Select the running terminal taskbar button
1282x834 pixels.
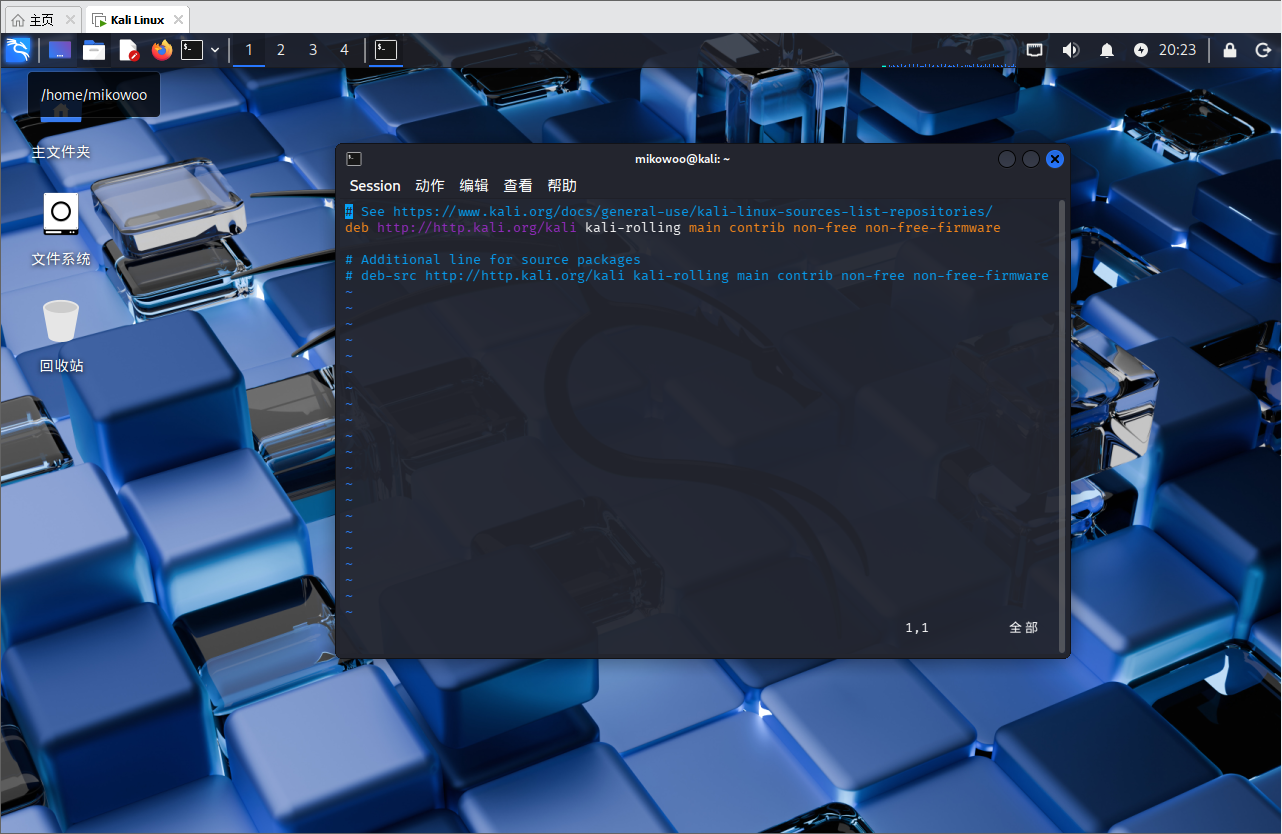(x=386, y=50)
